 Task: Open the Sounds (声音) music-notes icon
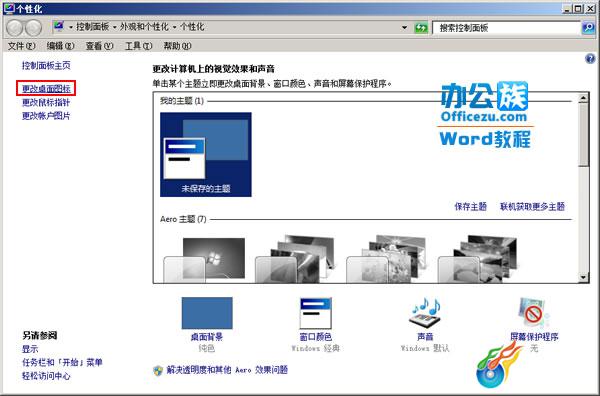coord(425,313)
